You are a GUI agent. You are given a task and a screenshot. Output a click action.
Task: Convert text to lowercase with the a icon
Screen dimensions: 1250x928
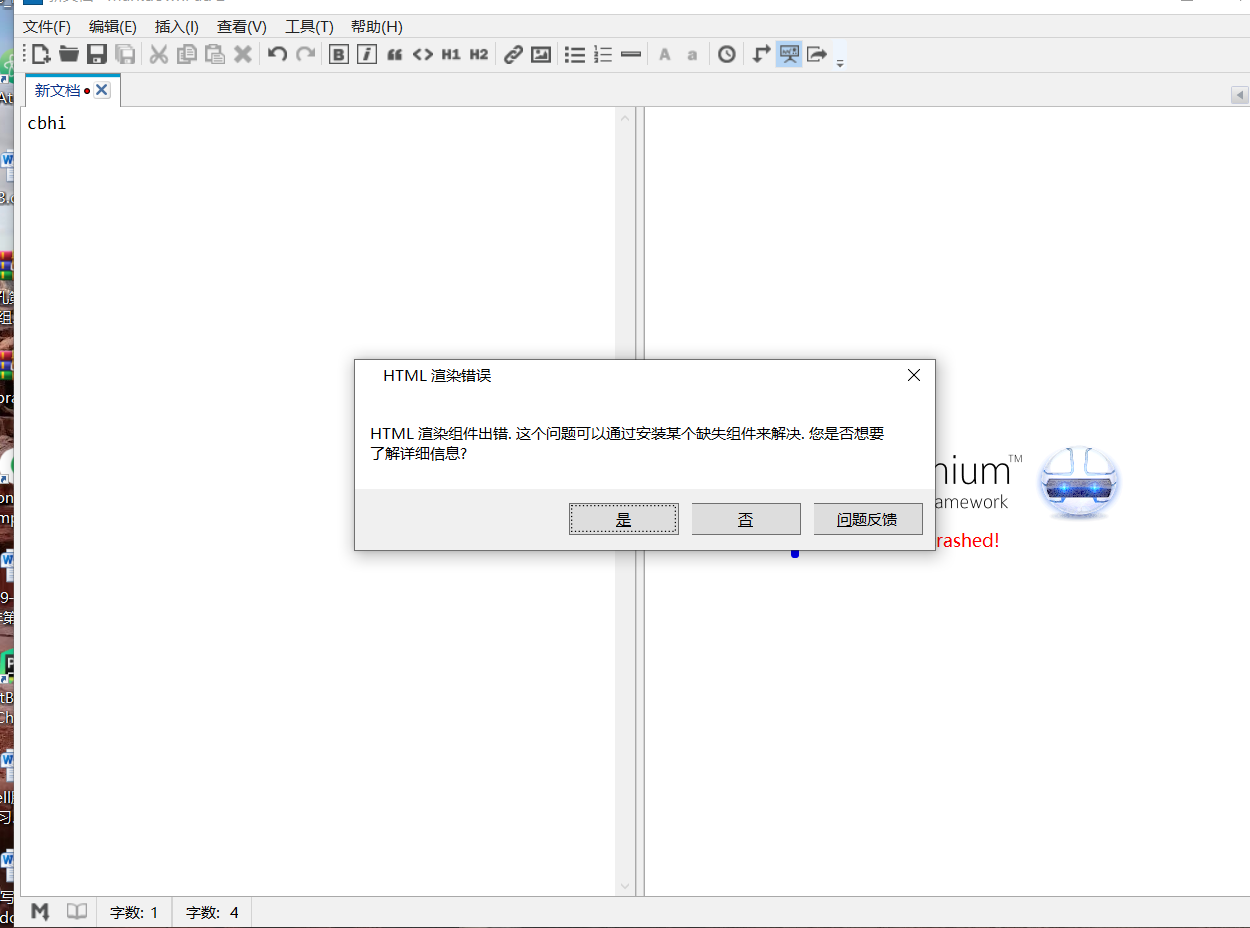point(692,54)
